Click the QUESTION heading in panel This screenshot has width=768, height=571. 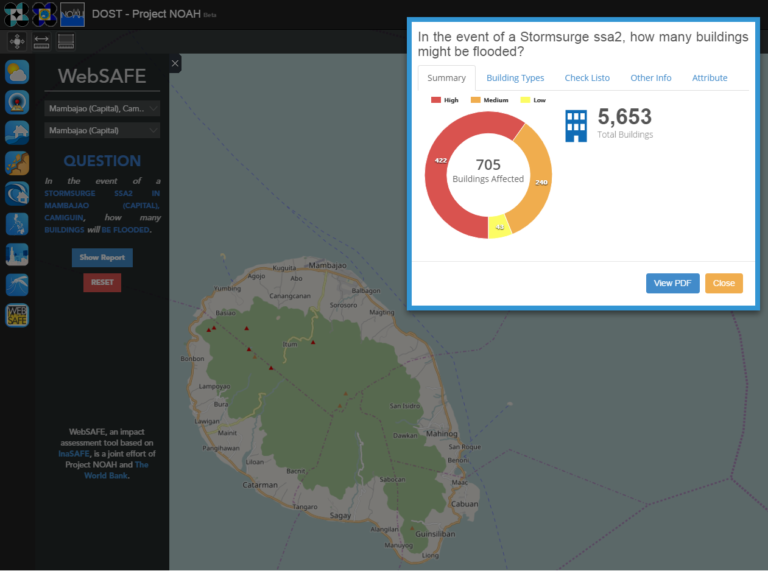tap(102, 161)
